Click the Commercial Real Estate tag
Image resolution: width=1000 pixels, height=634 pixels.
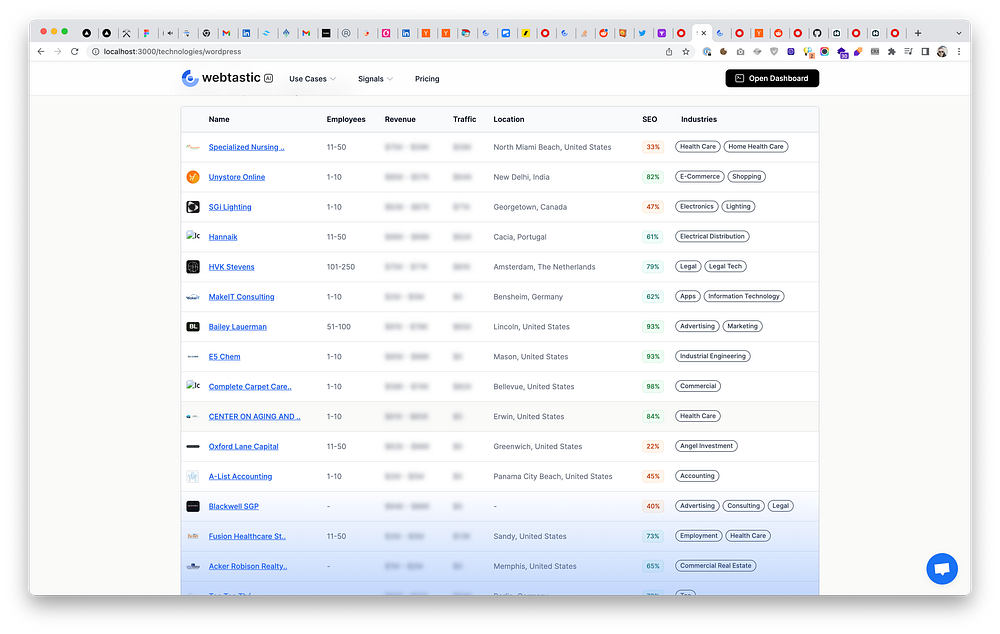(x=716, y=566)
